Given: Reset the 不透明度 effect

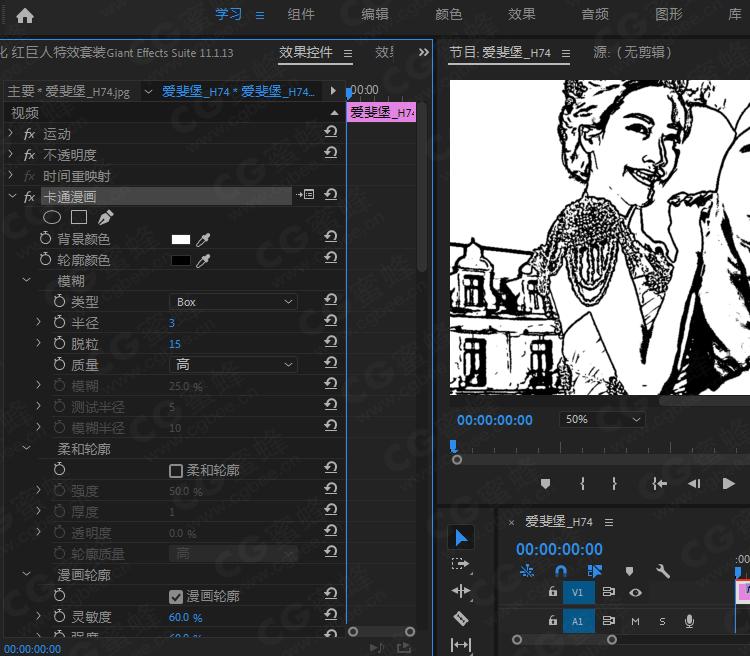Looking at the screenshot, I should click(x=331, y=153).
